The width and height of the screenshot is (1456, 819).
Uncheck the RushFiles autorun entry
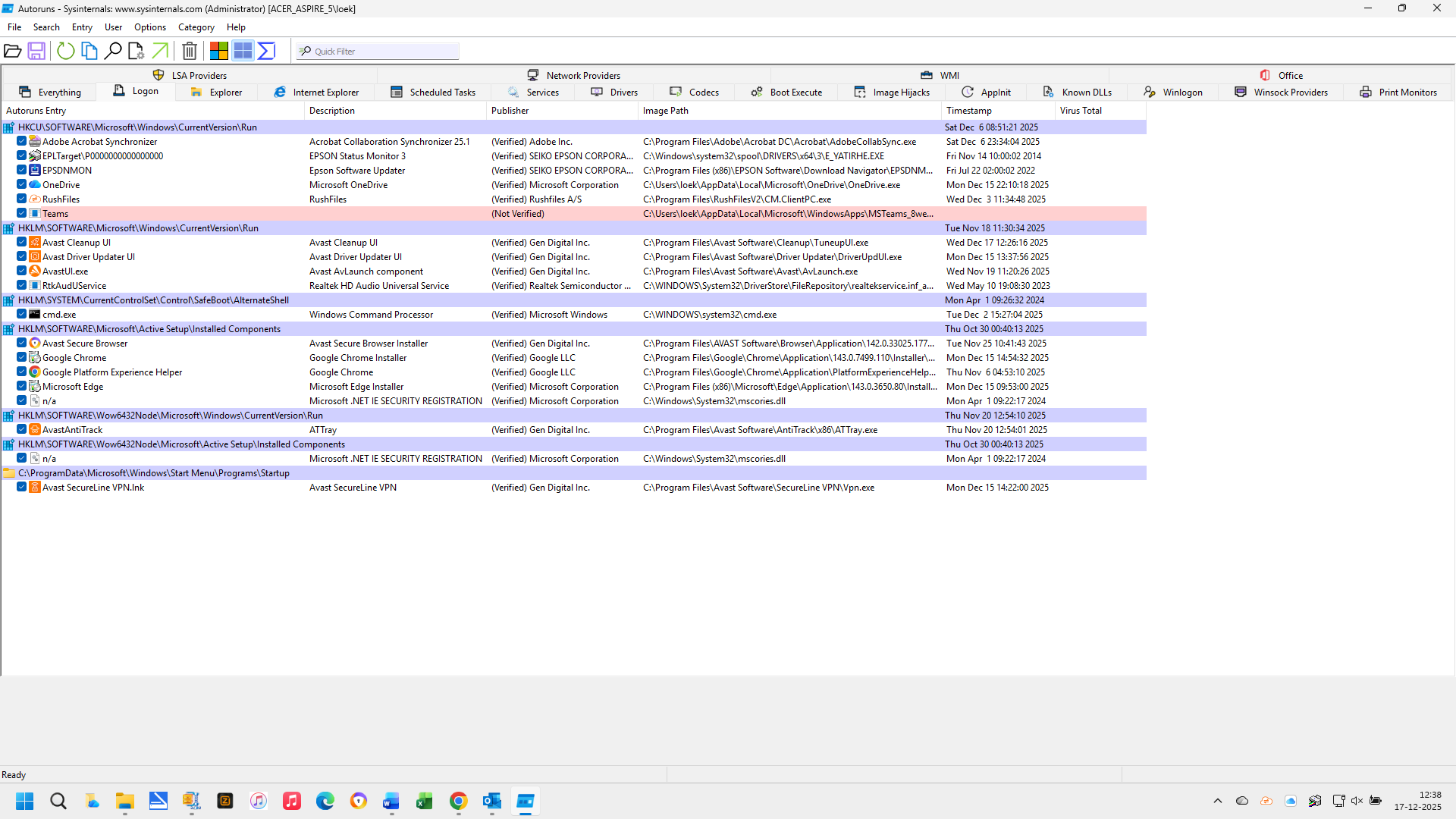pyautogui.click(x=22, y=199)
